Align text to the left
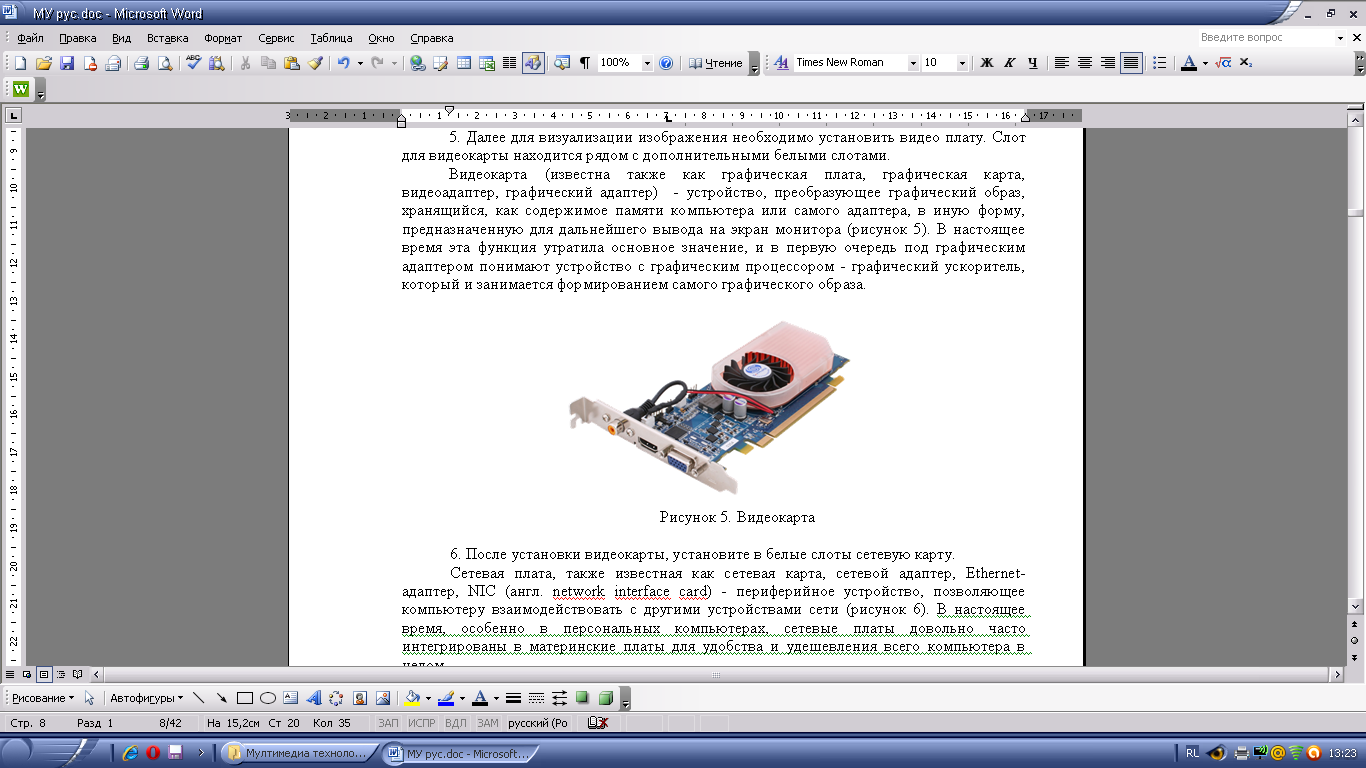1366x768 pixels. click(1062, 63)
